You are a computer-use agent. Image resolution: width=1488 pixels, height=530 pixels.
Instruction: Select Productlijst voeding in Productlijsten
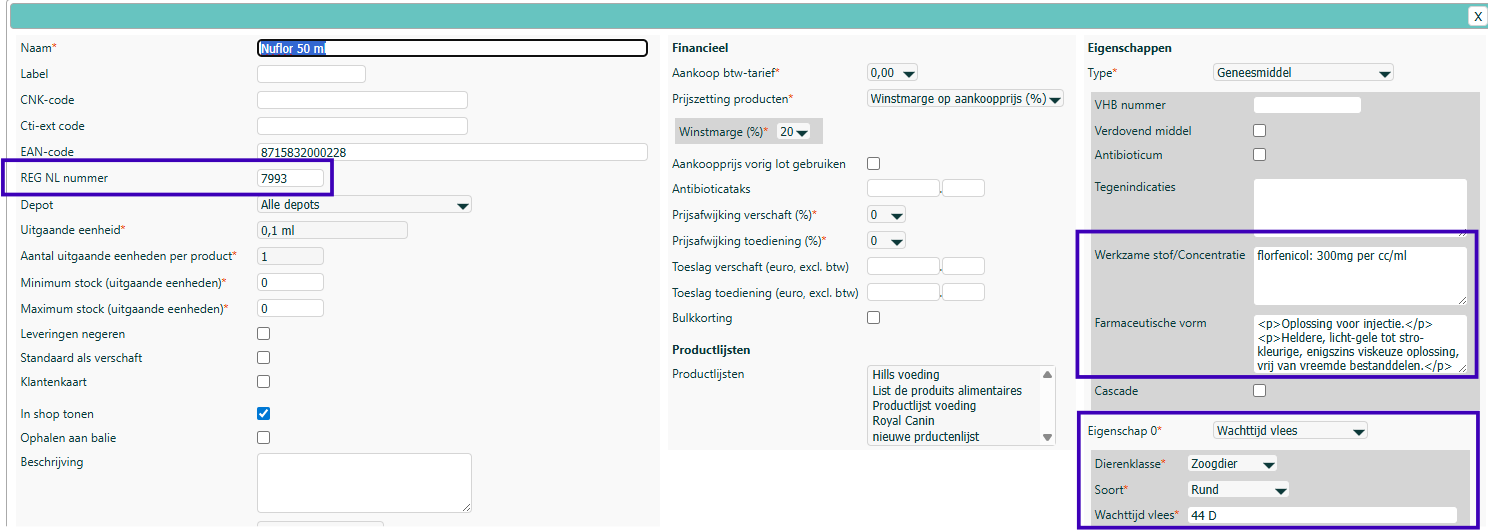coord(924,406)
